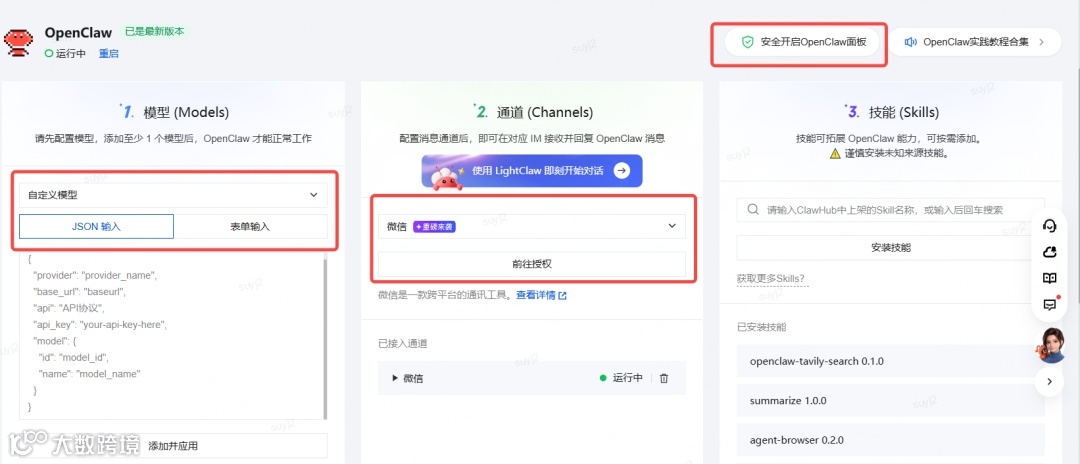1080x464 pixels.
Task: Click the JSON editor vertical scrollbar
Action: (325, 337)
